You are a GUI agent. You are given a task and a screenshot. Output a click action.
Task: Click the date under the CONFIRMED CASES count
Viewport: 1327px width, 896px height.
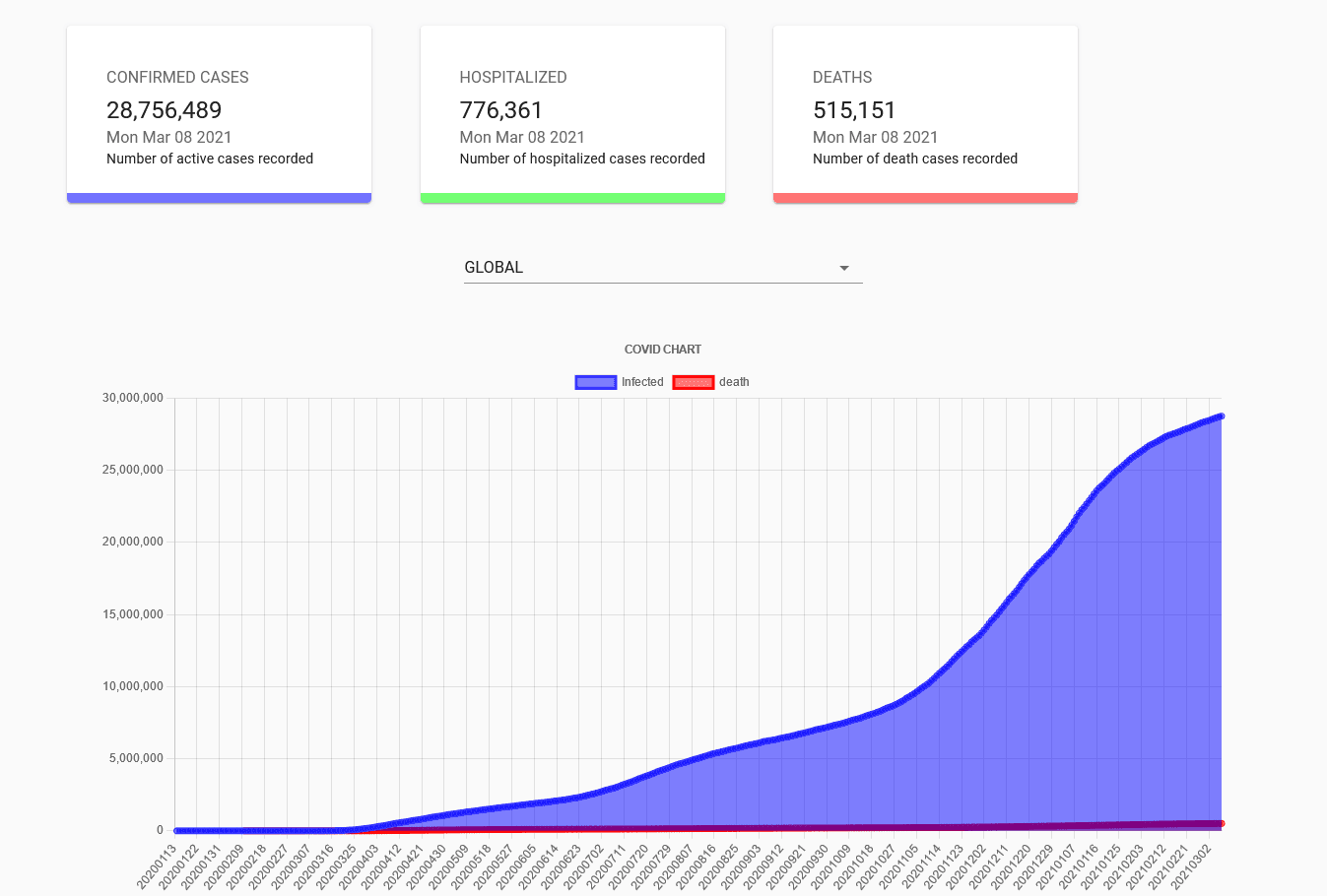[x=169, y=137]
